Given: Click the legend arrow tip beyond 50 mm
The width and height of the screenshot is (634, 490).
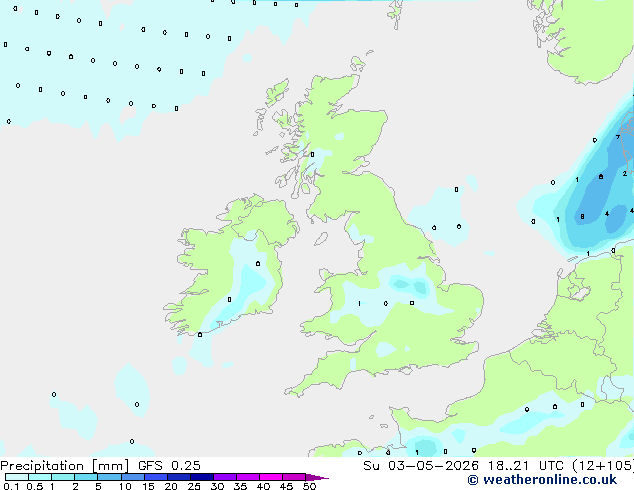Looking at the screenshot, I should [317, 477].
